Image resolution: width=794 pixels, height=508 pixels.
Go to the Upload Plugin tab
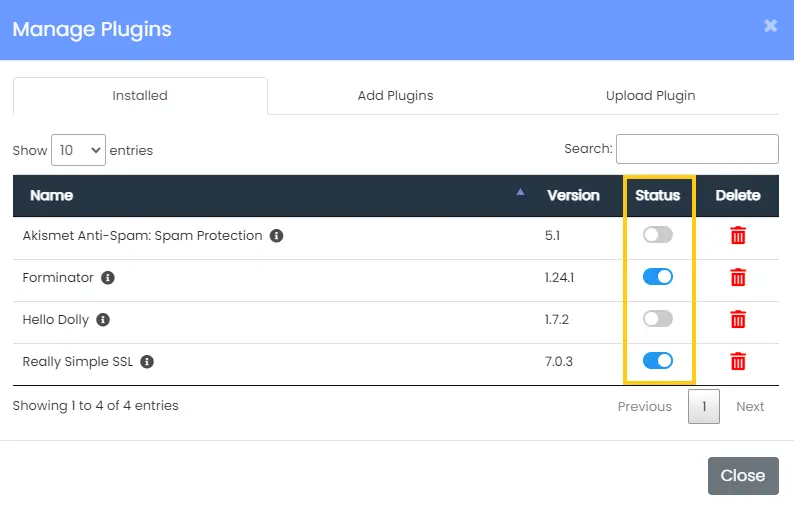click(651, 96)
